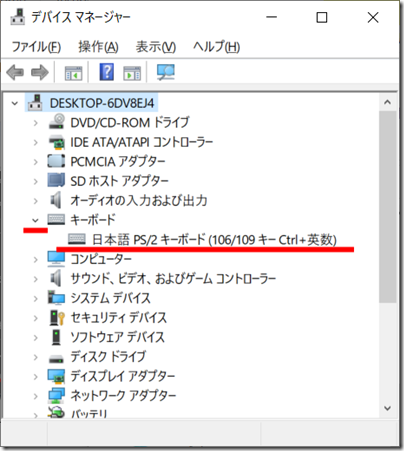Select the キーボード category label

[93, 220]
